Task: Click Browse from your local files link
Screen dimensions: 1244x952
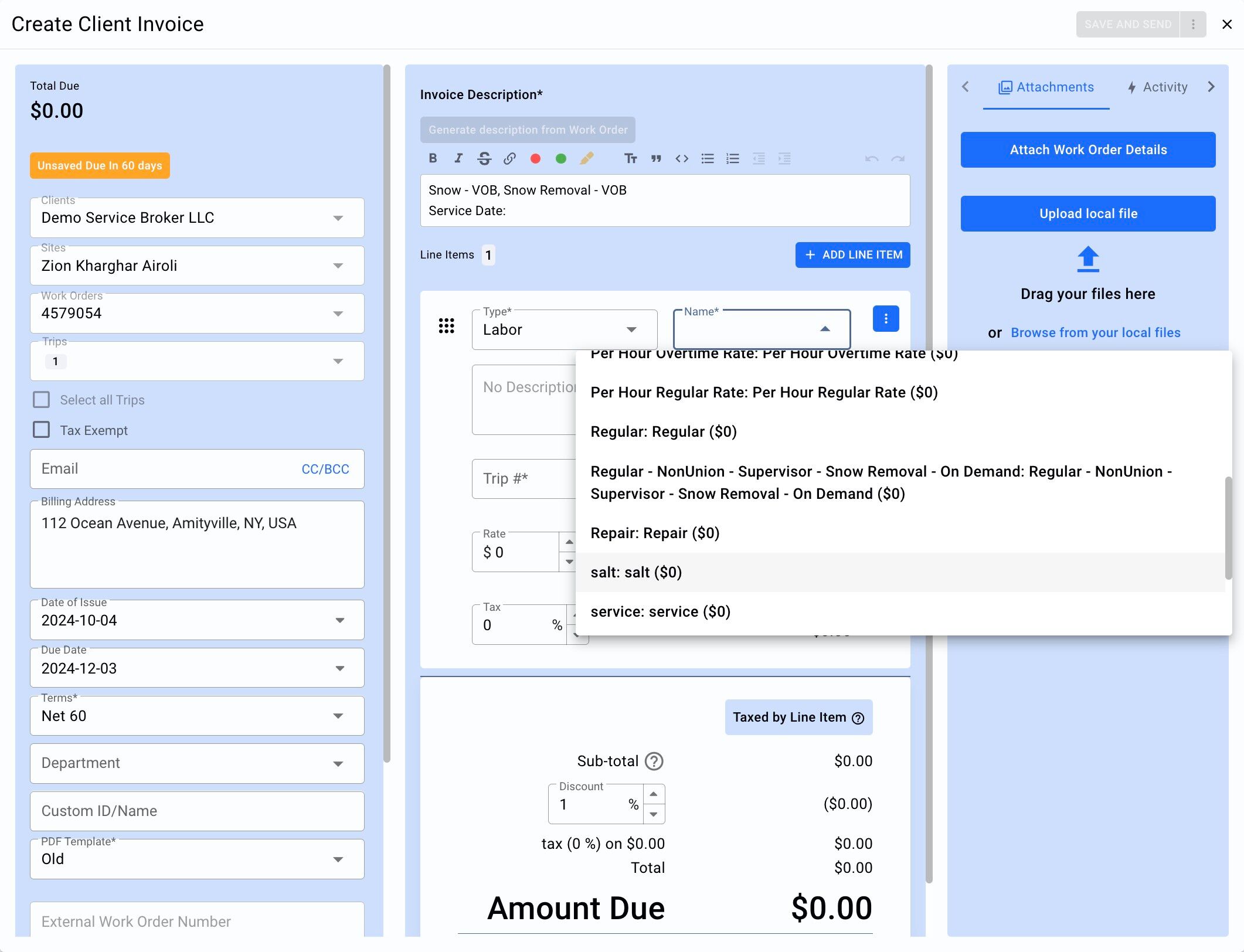Action: coord(1095,332)
